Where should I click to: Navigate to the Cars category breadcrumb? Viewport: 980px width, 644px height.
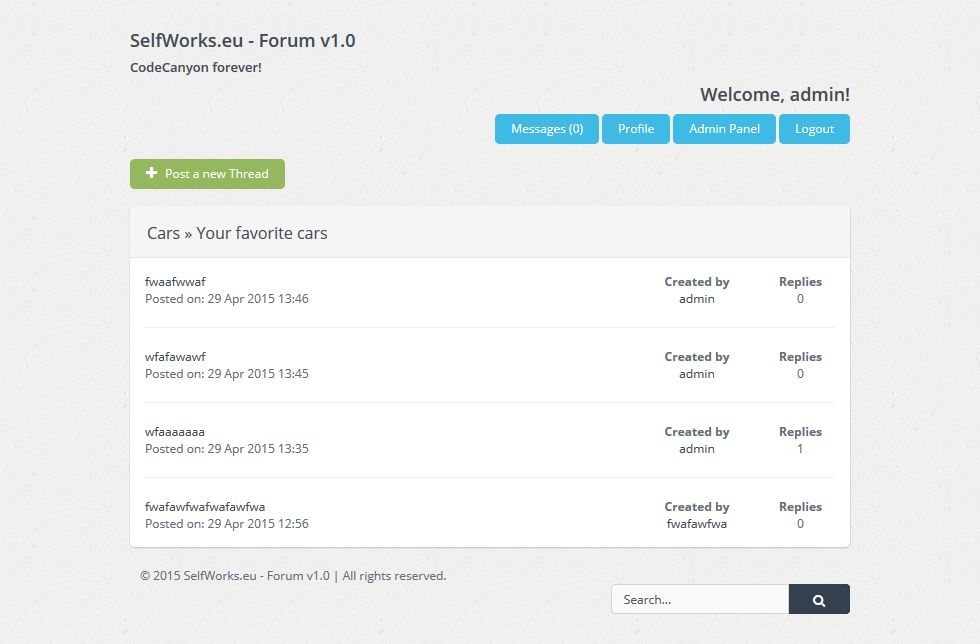click(x=163, y=233)
